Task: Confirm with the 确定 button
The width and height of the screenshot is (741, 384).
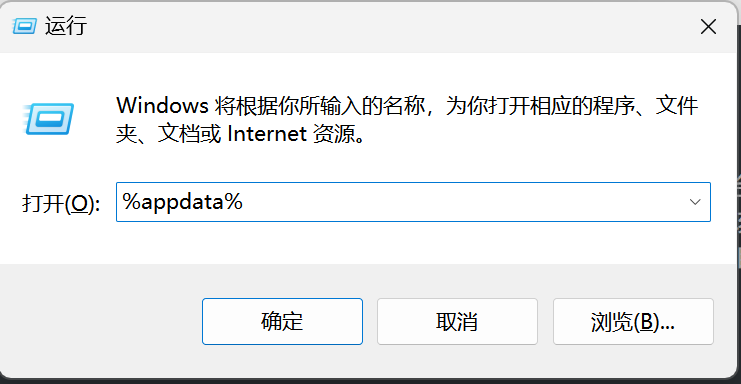Action: coord(282,322)
